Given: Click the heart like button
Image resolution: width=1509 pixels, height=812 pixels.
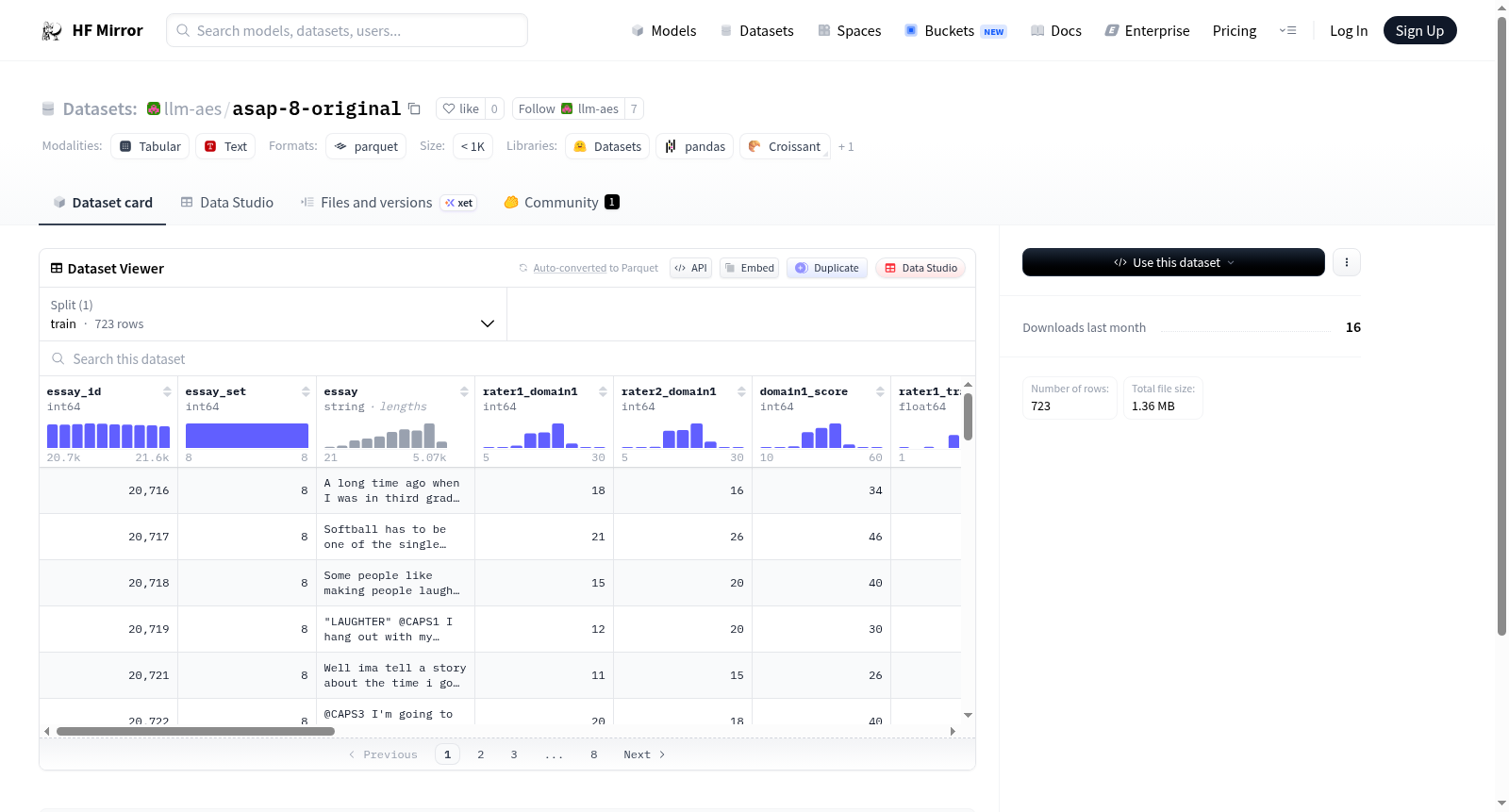Looking at the screenshot, I should point(461,108).
